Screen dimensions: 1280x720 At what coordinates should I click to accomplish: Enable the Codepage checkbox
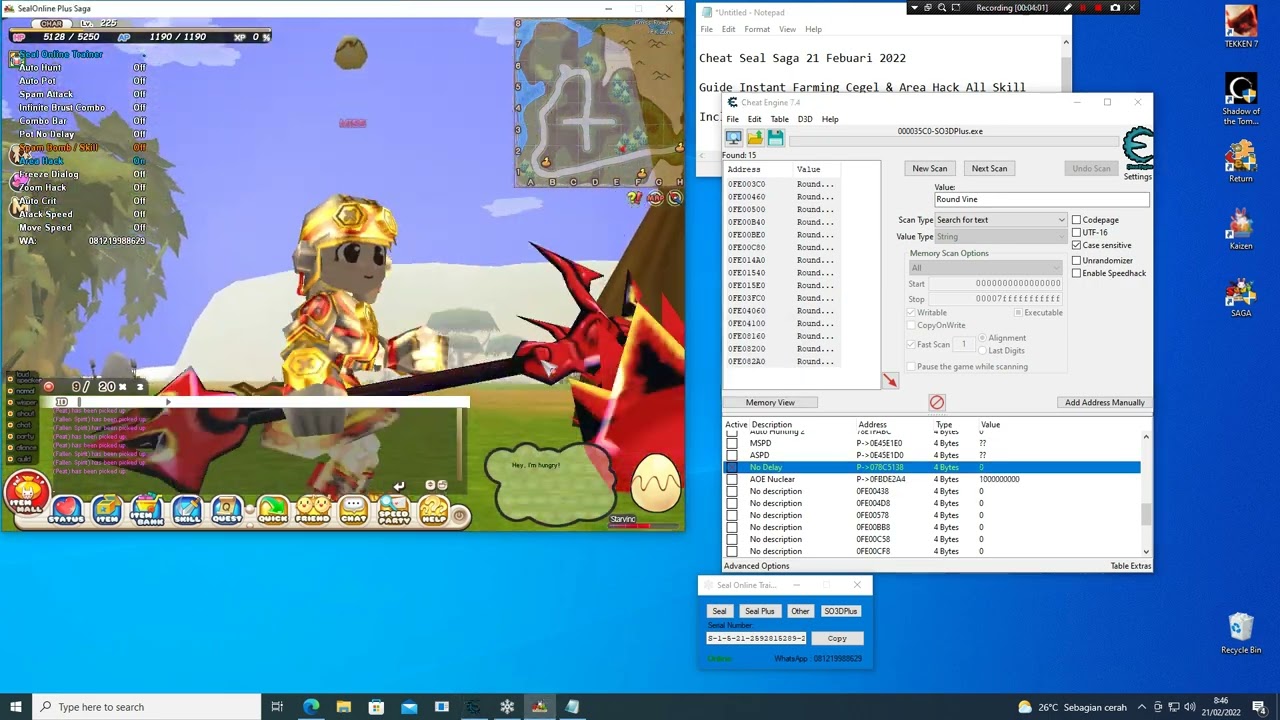[1076, 220]
